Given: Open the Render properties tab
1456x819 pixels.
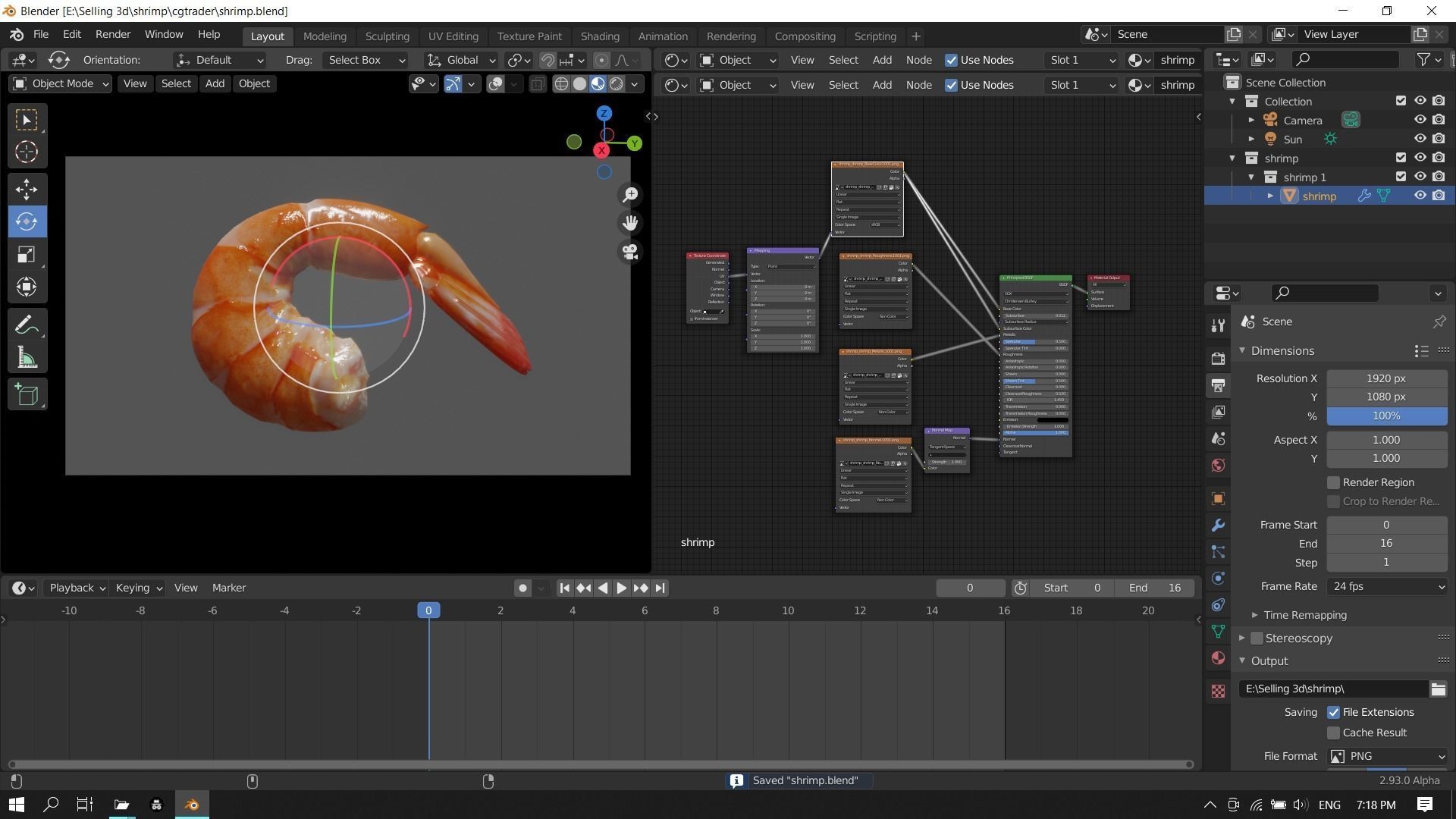Looking at the screenshot, I should pyautogui.click(x=1218, y=359).
